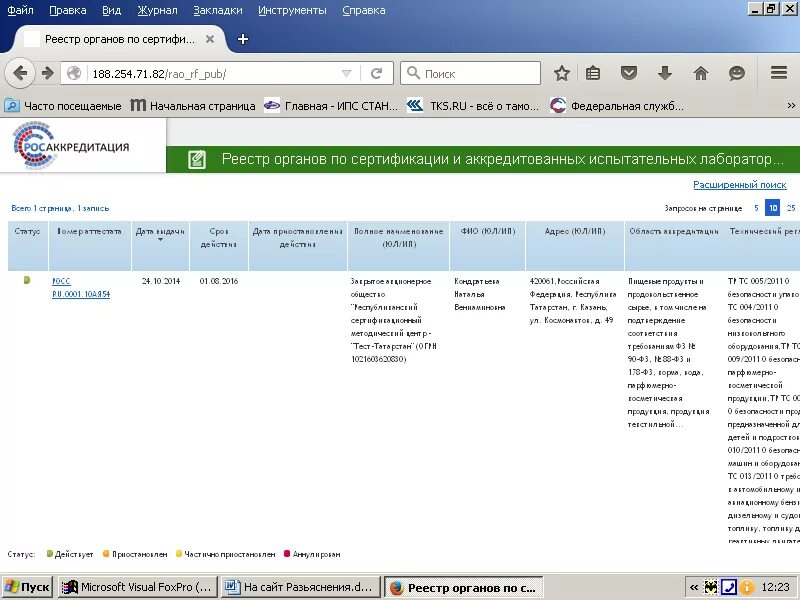Viewport: 800px width, 600px height.
Task: Open URL history dropdown arrow
Action: point(346,73)
